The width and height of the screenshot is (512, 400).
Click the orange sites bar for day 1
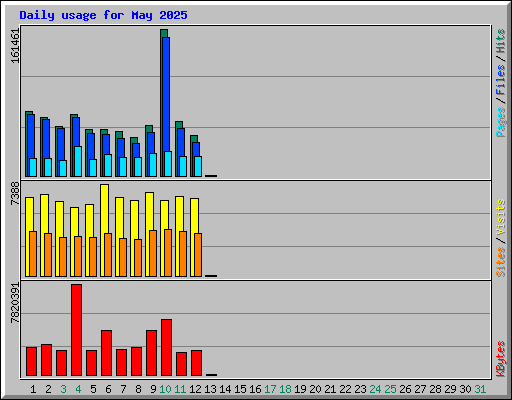click(x=33, y=254)
